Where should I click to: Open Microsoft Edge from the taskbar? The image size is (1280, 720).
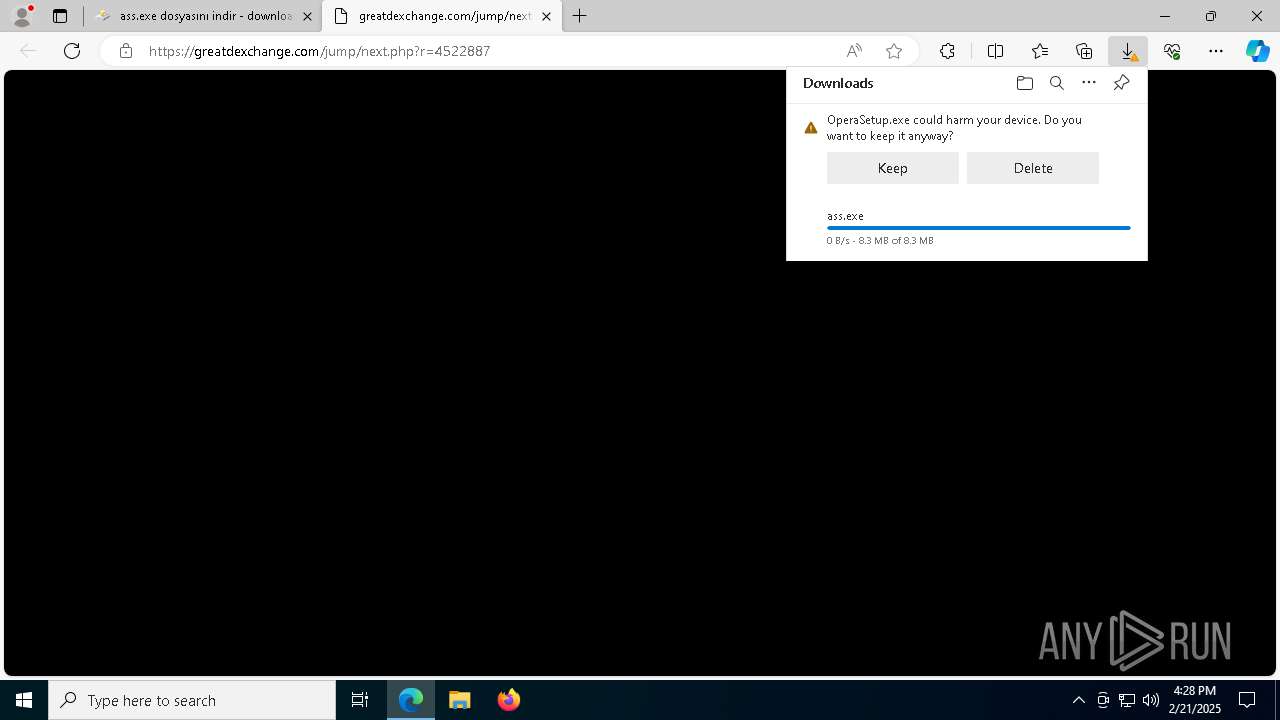pyautogui.click(x=411, y=700)
